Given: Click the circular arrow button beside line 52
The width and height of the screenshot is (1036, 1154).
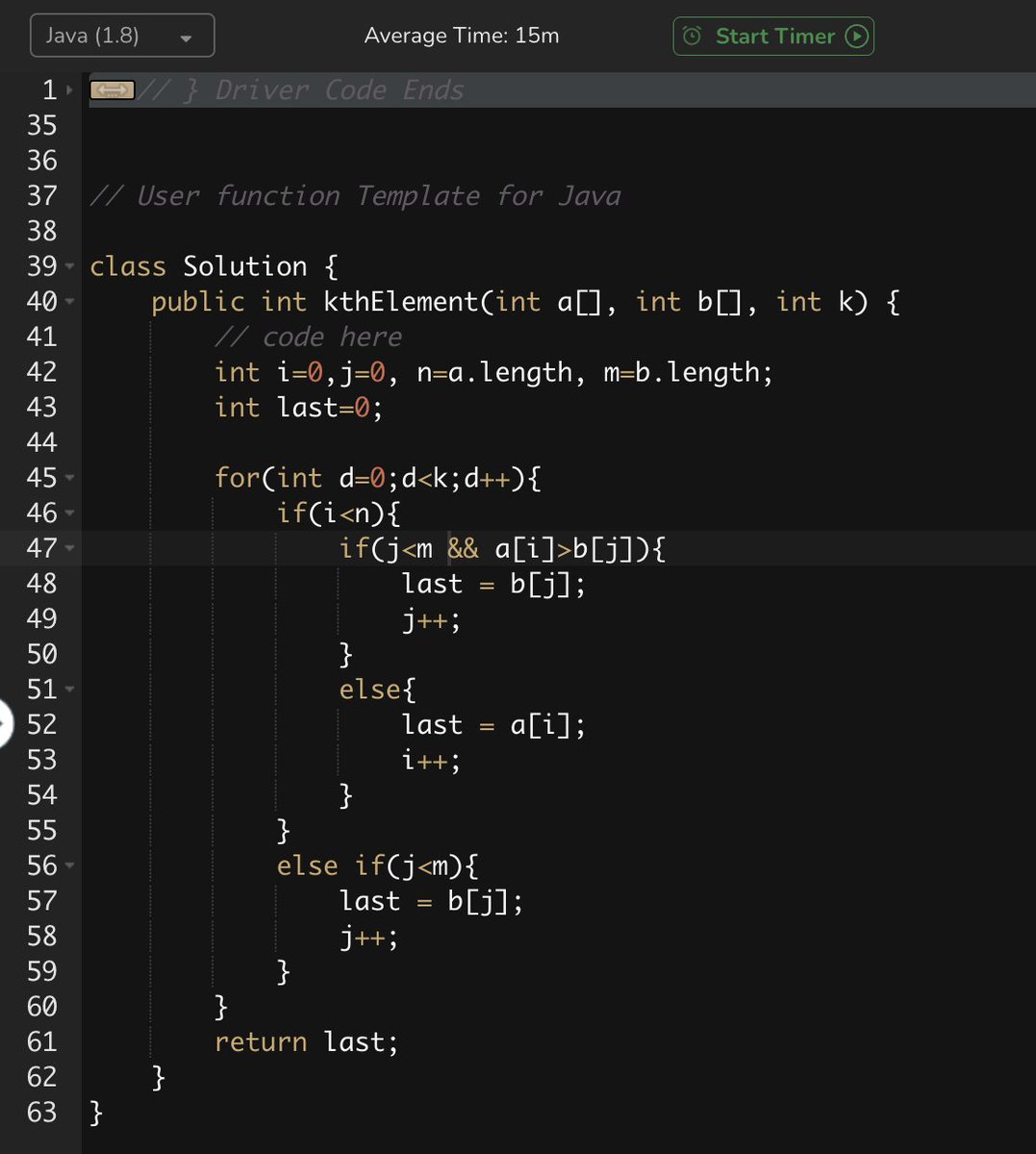Looking at the screenshot, I should 5,724.
